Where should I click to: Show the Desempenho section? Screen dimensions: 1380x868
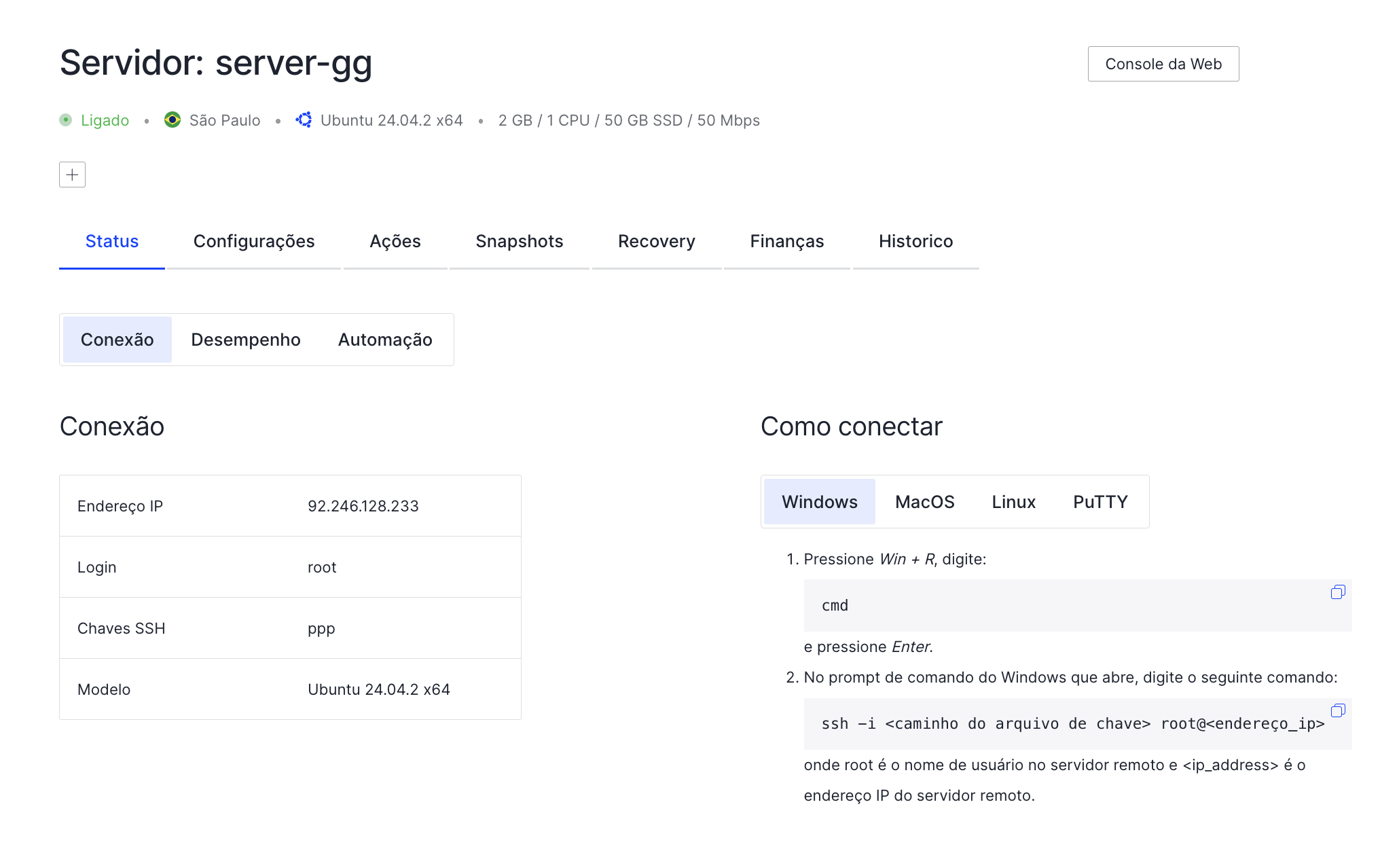coord(245,340)
